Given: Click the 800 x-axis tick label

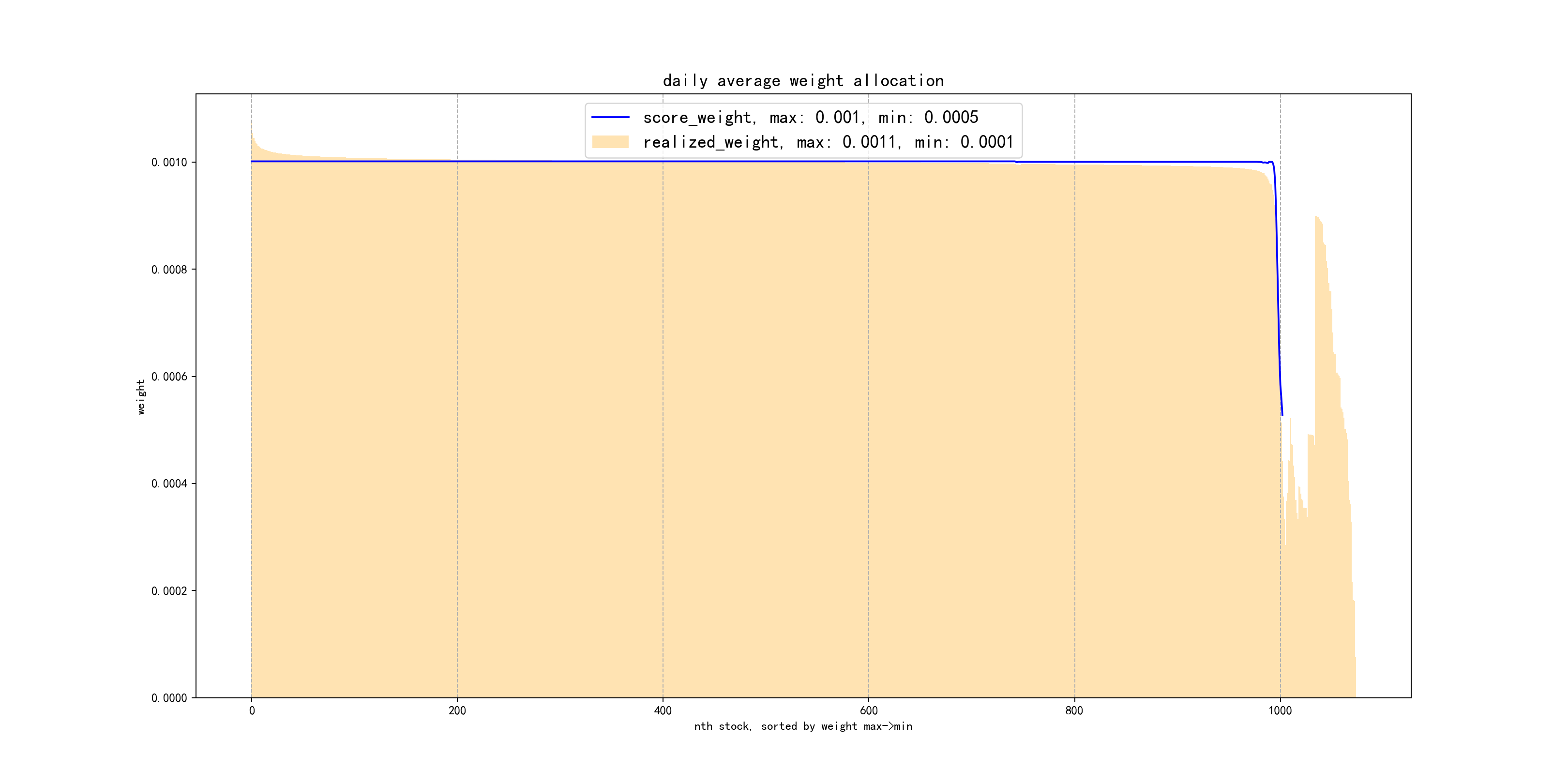Looking at the screenshot, I should tap(1074, 711).
